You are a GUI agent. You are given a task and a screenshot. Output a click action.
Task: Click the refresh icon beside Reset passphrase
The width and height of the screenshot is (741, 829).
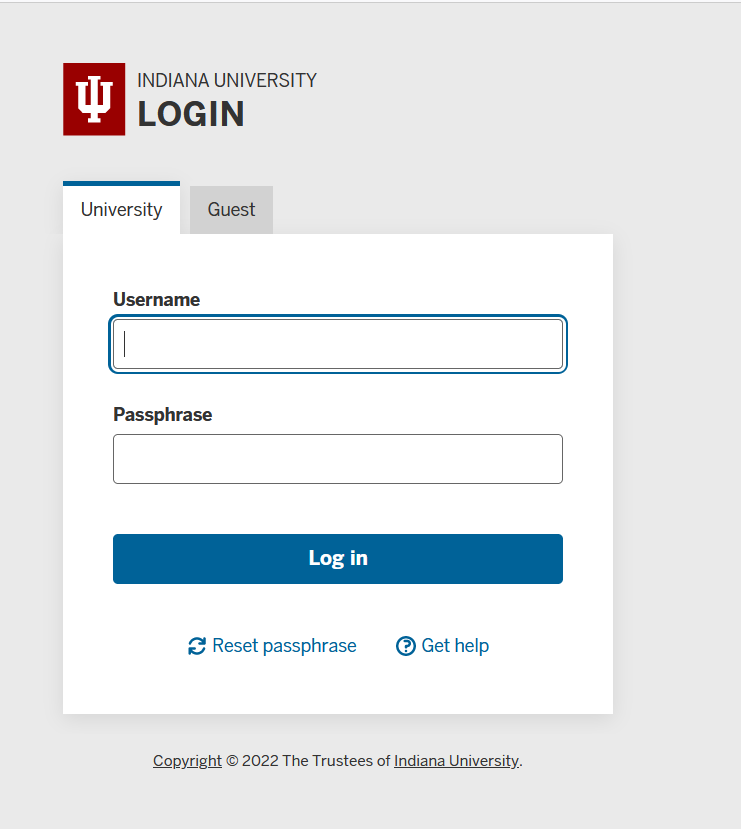tap(195, 646)
